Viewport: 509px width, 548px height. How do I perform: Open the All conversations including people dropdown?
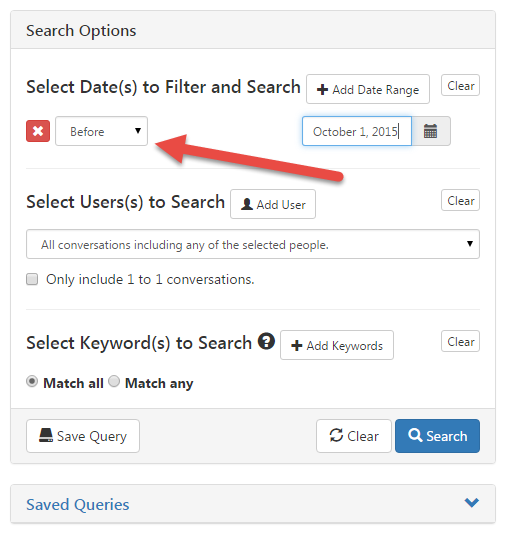253,244
